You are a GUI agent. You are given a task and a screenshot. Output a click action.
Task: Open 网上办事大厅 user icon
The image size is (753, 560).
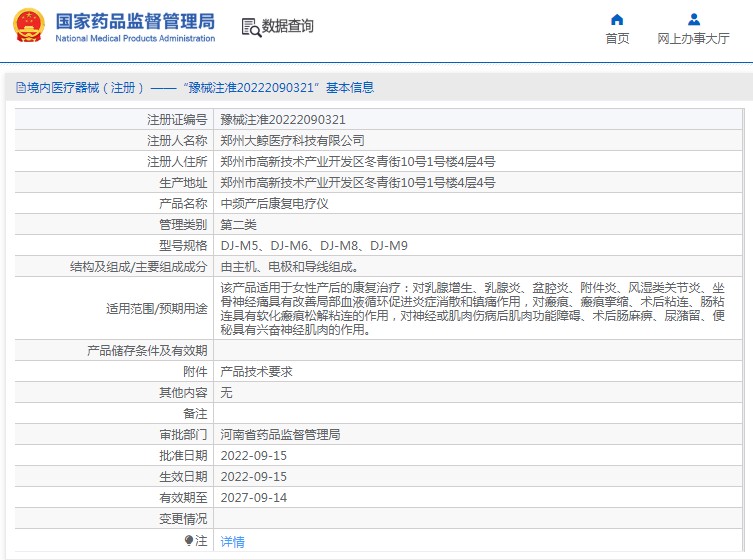tap(694, 20)
